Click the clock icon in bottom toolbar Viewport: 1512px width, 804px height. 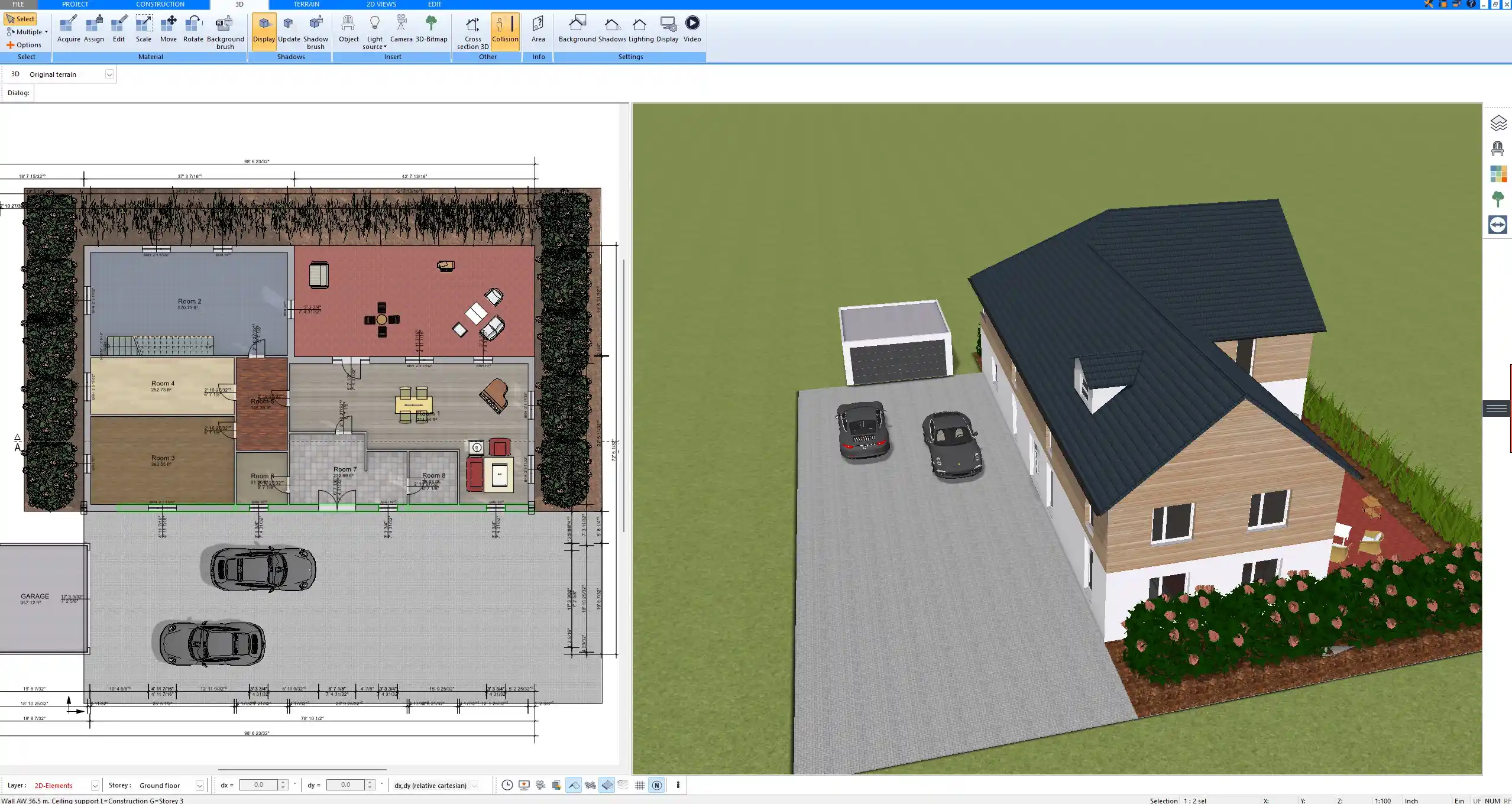[x=507, y=785]
